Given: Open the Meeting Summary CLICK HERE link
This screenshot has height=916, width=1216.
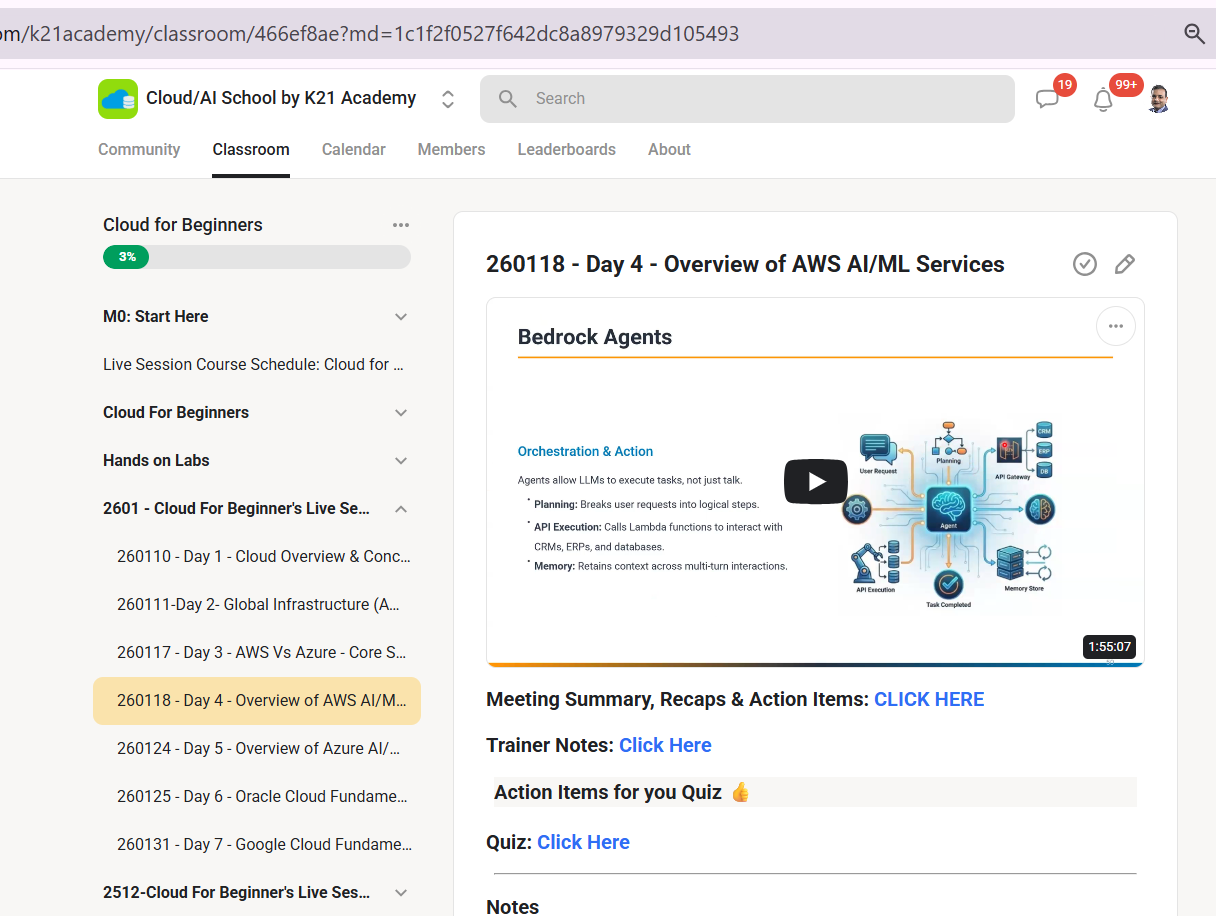Looking at the screenshot, I should (x=929, y=699).
